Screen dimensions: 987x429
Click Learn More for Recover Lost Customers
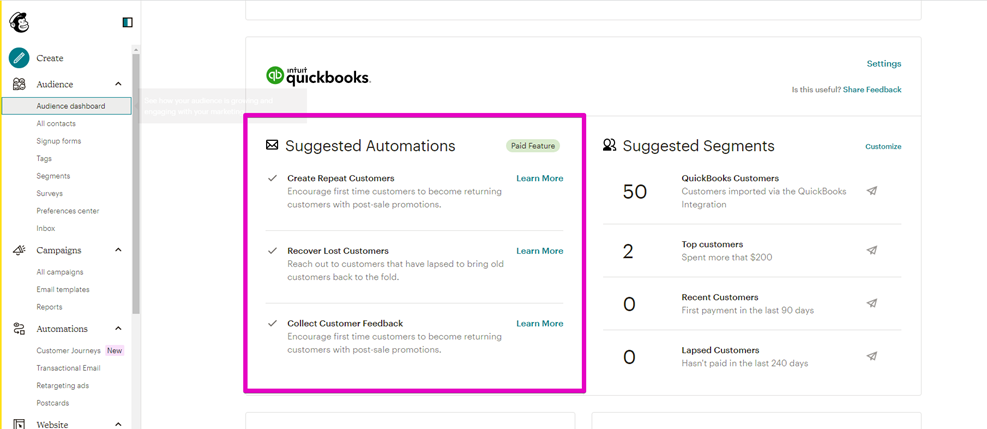tap(539, 251)
